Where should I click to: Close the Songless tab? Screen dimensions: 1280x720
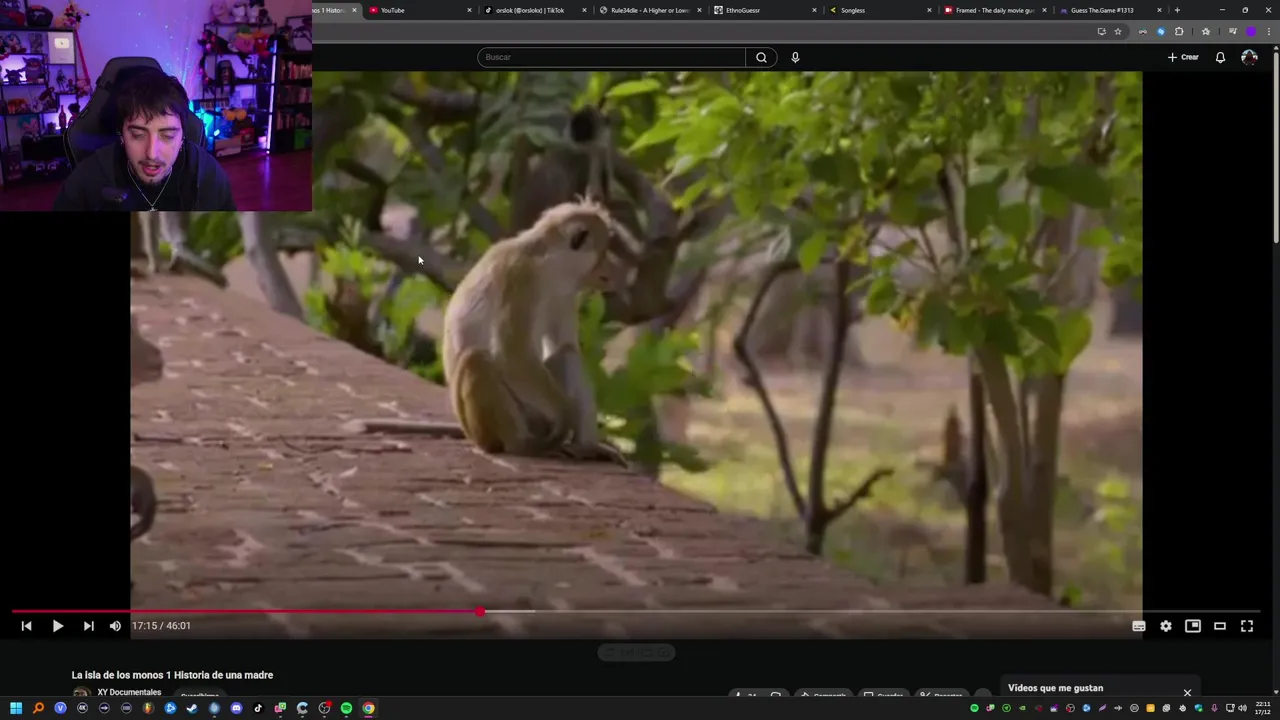coord(929,10)
